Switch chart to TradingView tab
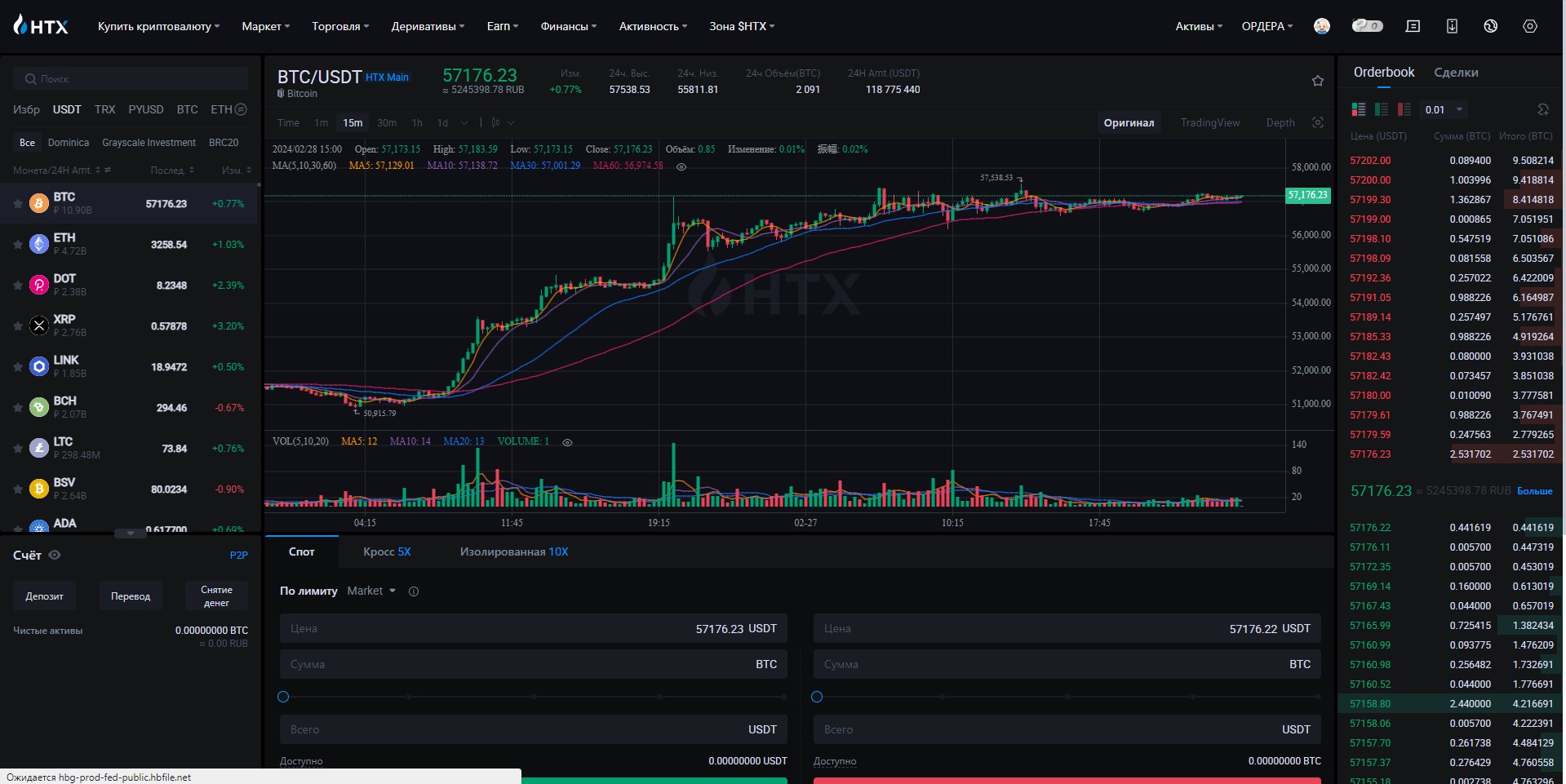1566x784 pixels. tap(1210, 122)
